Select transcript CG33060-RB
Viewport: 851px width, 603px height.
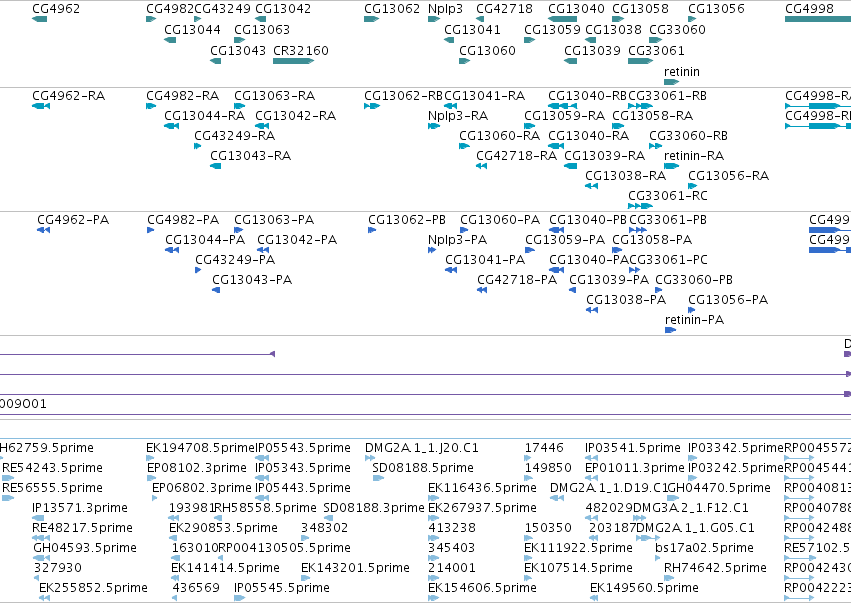click(x=688, y=135)
